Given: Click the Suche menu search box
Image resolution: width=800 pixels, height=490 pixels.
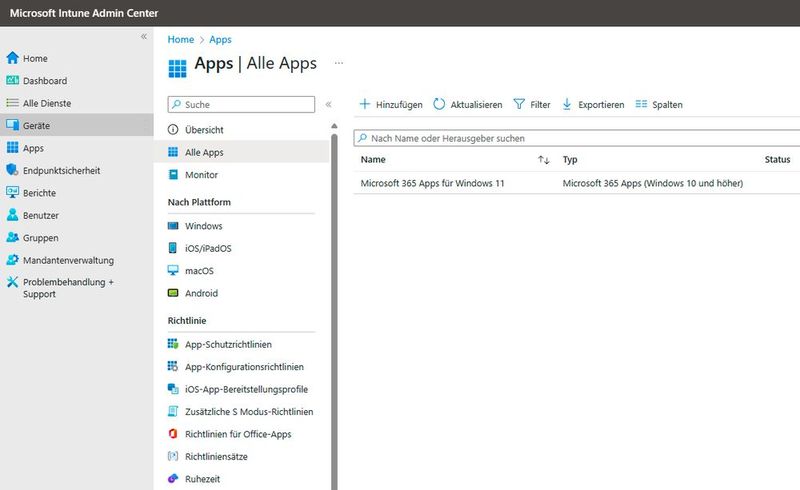Looking at the screenshot, I should point(241,104).
